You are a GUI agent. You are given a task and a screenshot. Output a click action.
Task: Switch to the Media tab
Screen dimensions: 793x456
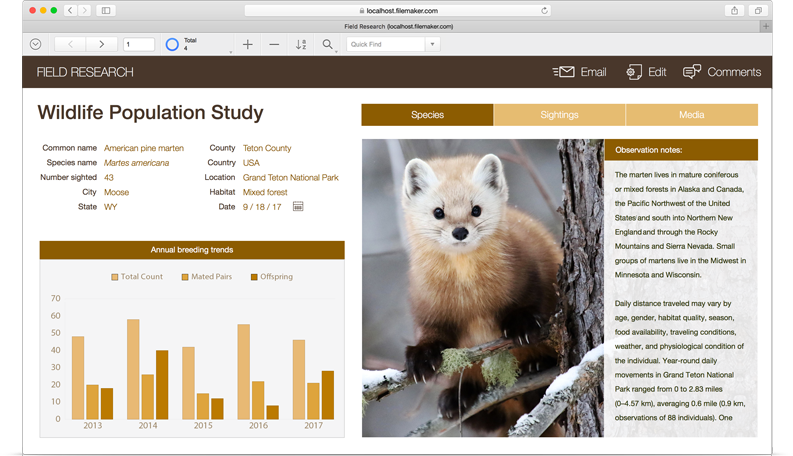pos(692,115)
